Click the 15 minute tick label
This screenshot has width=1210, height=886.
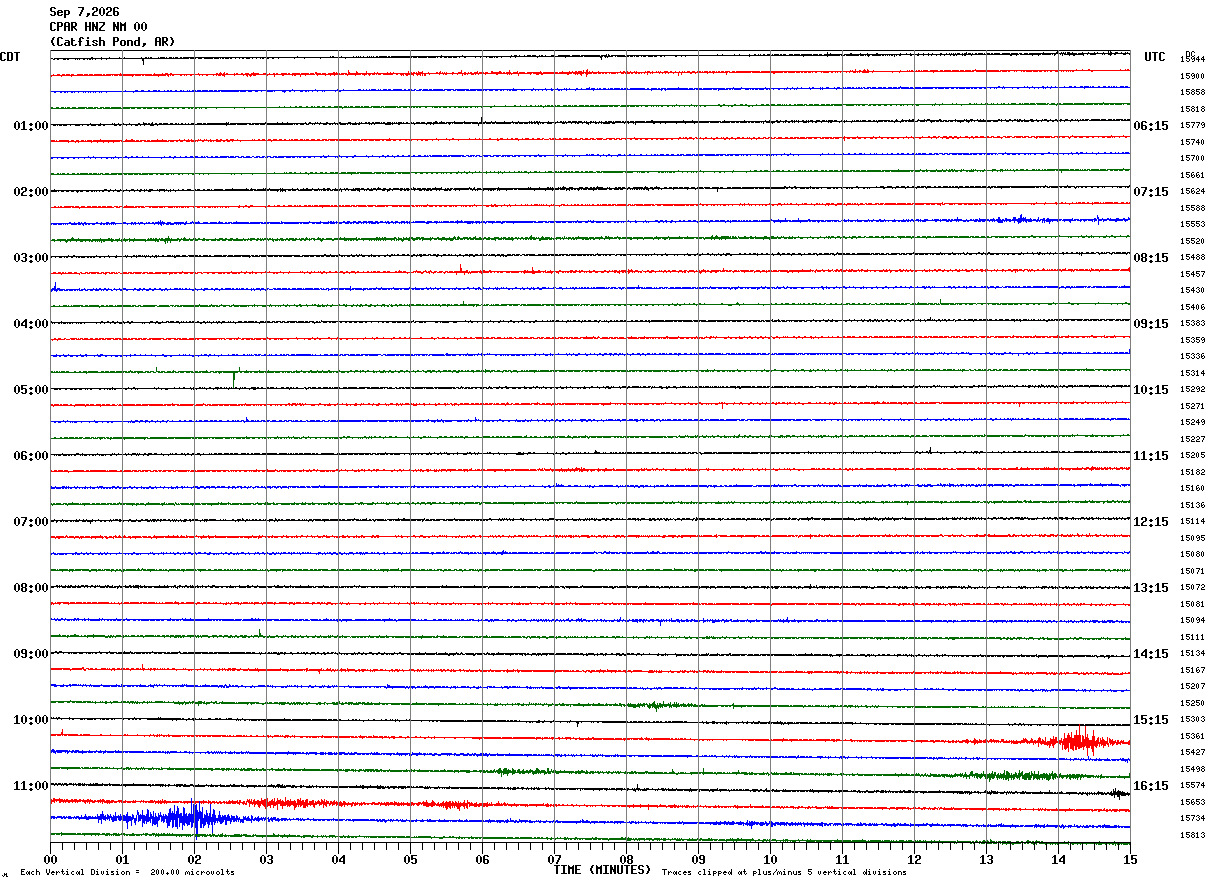[x=1130, y=859]
